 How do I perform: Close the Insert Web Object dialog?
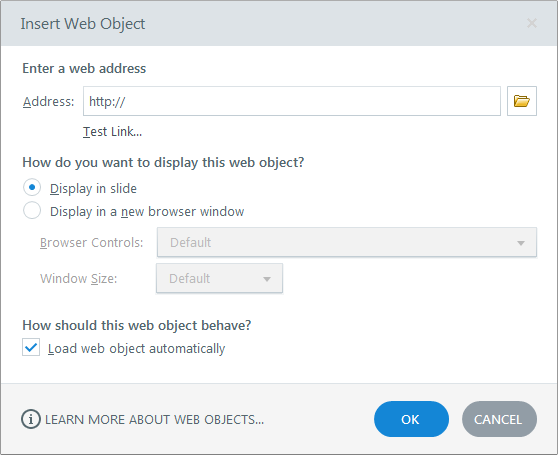(532, 23)
